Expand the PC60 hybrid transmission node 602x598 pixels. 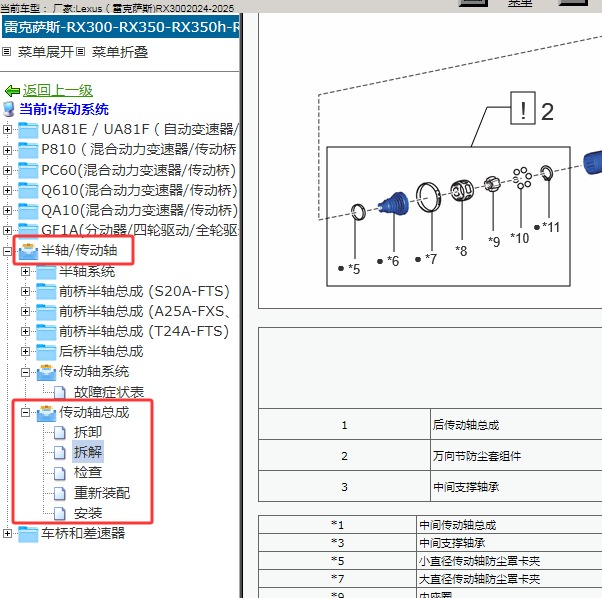pyautogui.click(x=7, y=170)
